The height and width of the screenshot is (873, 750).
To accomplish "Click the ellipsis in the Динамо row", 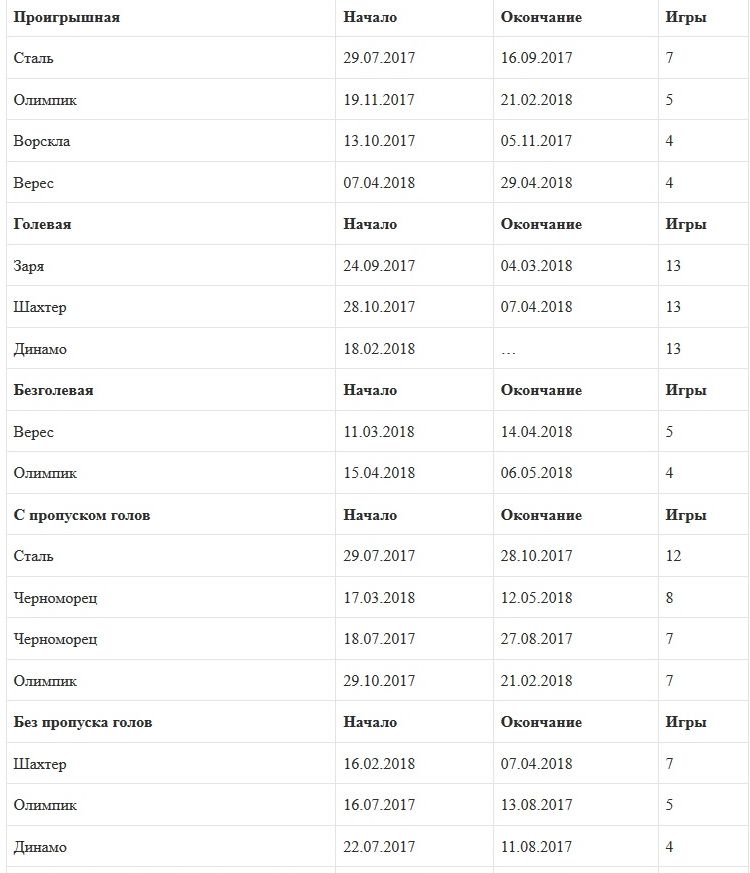I will tap(509, 349).
